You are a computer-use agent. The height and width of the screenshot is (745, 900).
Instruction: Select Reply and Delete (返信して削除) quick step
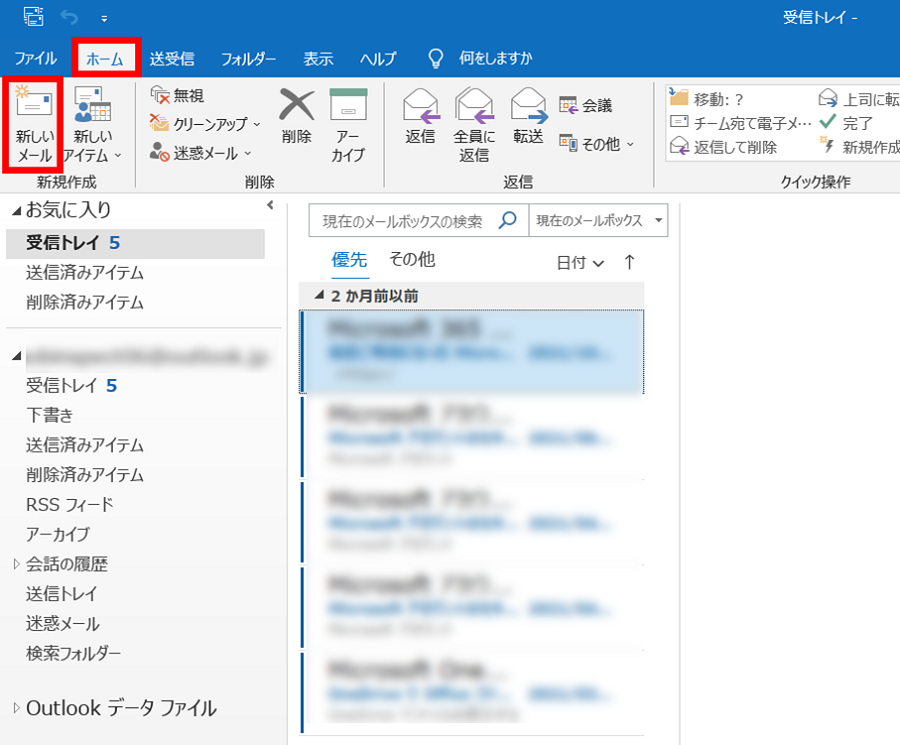point(680,147)
